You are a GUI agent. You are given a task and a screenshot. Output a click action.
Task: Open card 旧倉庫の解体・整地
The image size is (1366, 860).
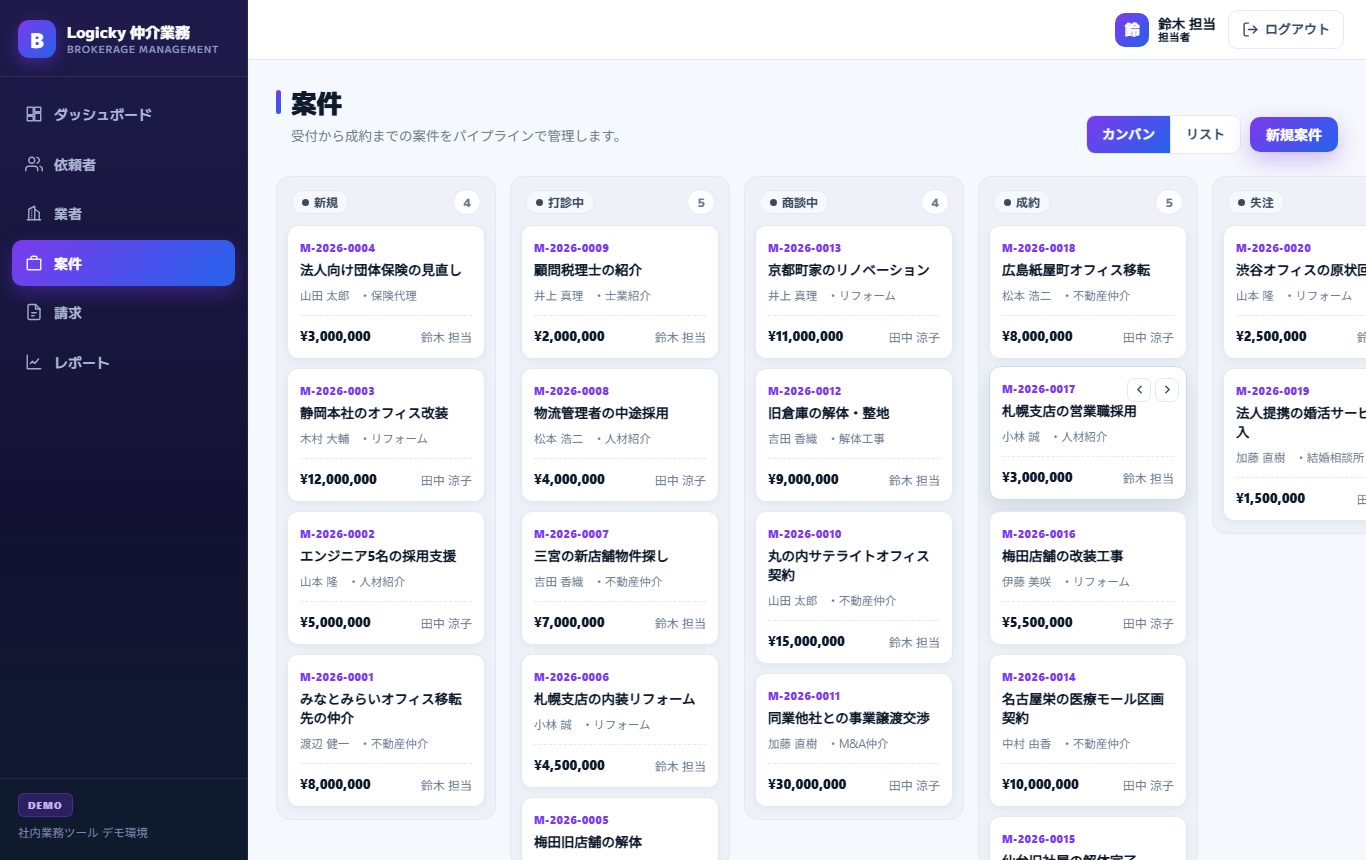tap(854, 435)
